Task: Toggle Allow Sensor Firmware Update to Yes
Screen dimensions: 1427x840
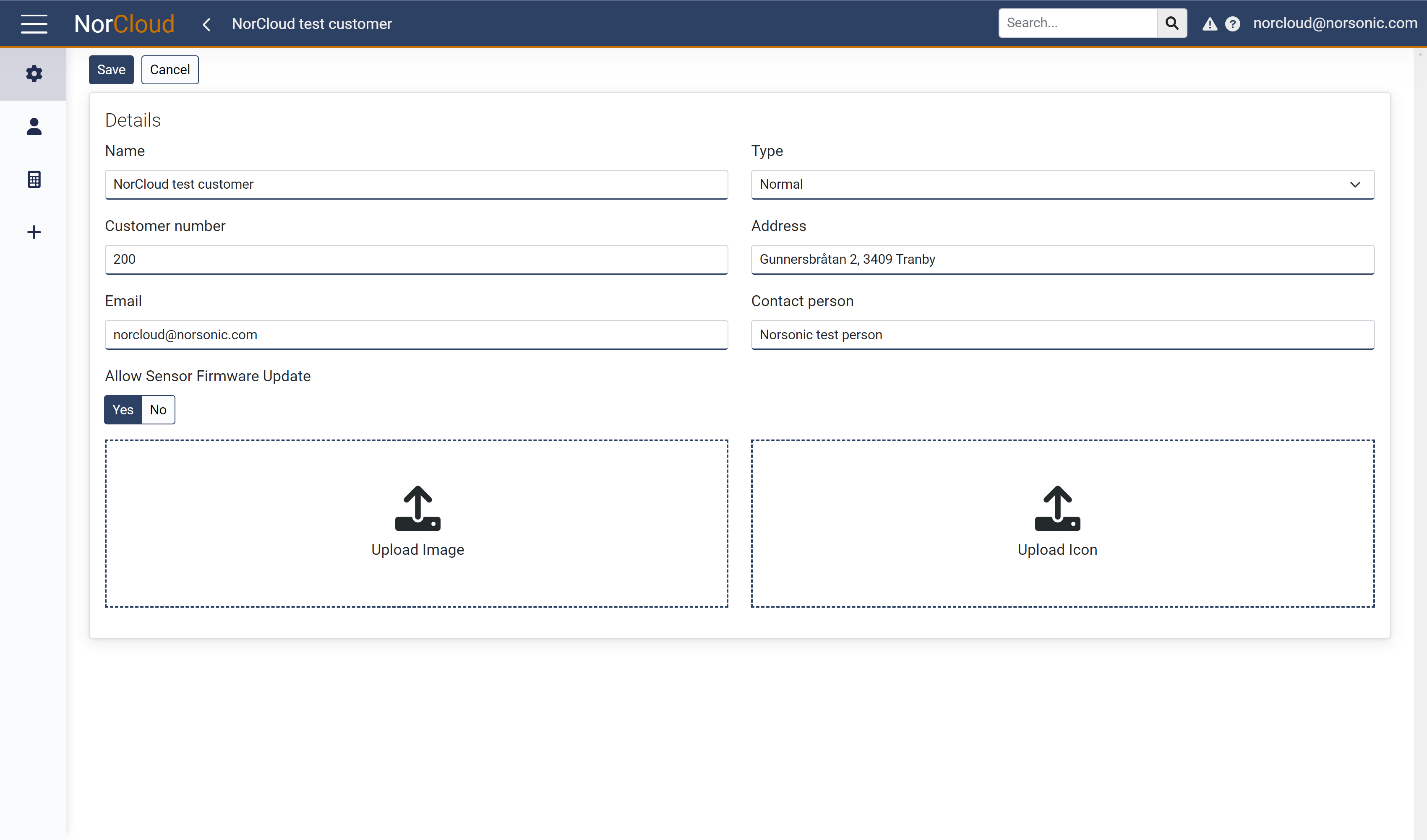Action: [122, 409]
